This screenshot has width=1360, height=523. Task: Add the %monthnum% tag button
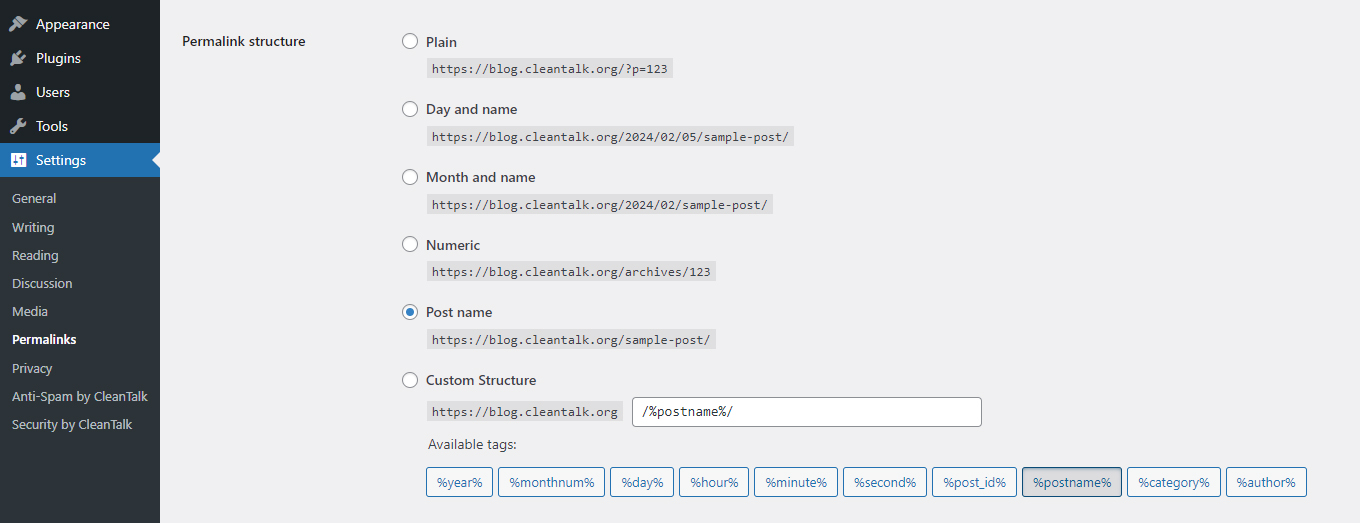click(x=551, y=483)
